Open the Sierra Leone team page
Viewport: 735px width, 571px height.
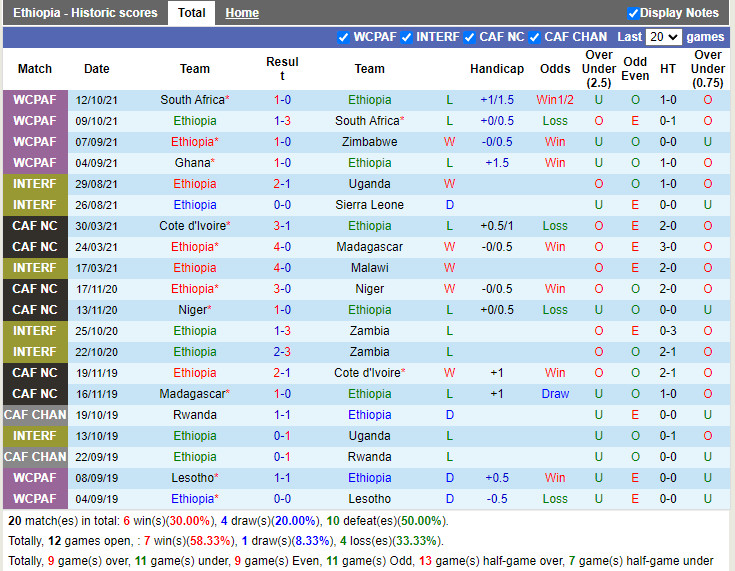369,205
